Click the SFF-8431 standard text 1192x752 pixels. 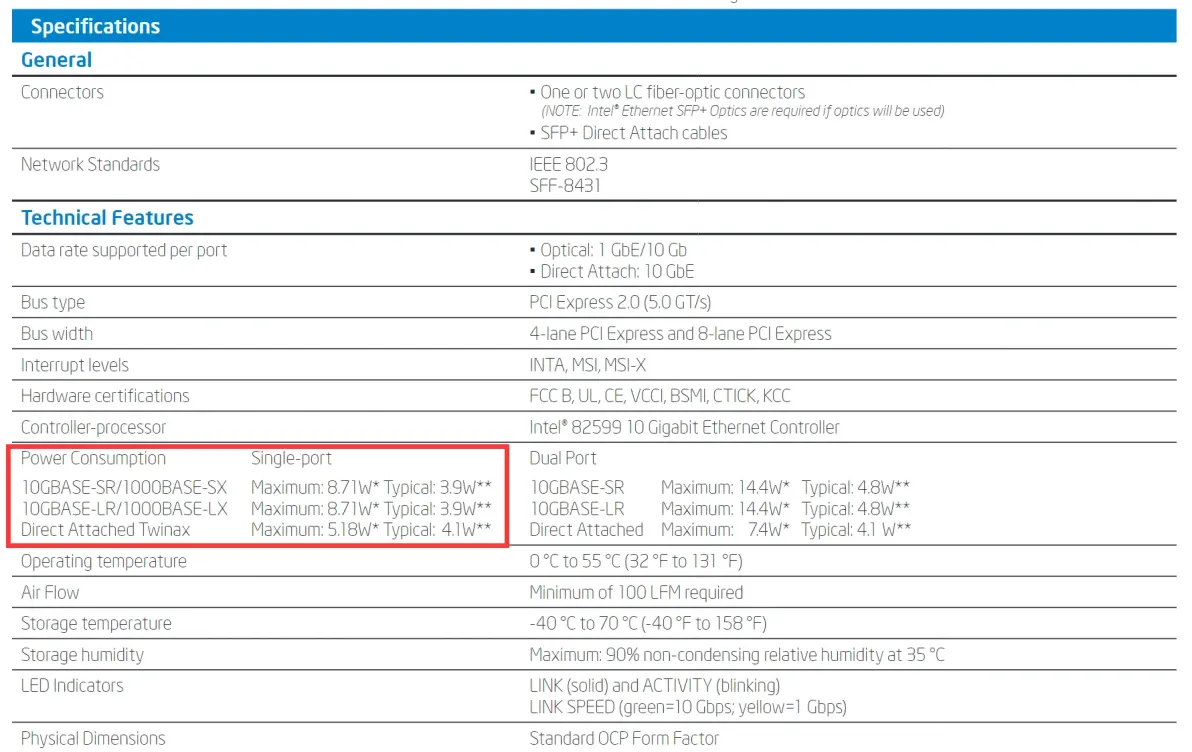point(565,185)
